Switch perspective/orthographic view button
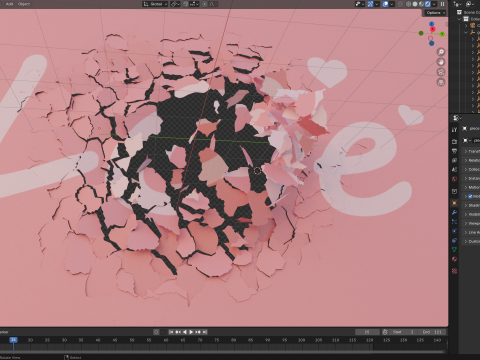 [x=441, y=82]
